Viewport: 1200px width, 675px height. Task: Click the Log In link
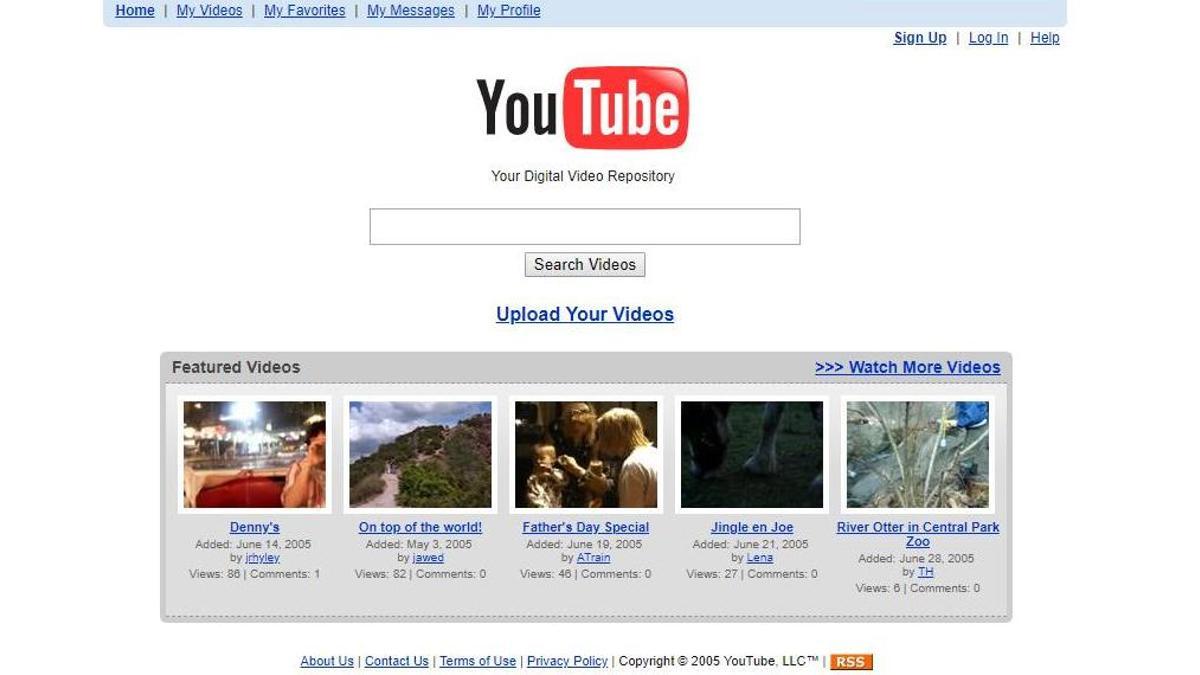[988, 38]
